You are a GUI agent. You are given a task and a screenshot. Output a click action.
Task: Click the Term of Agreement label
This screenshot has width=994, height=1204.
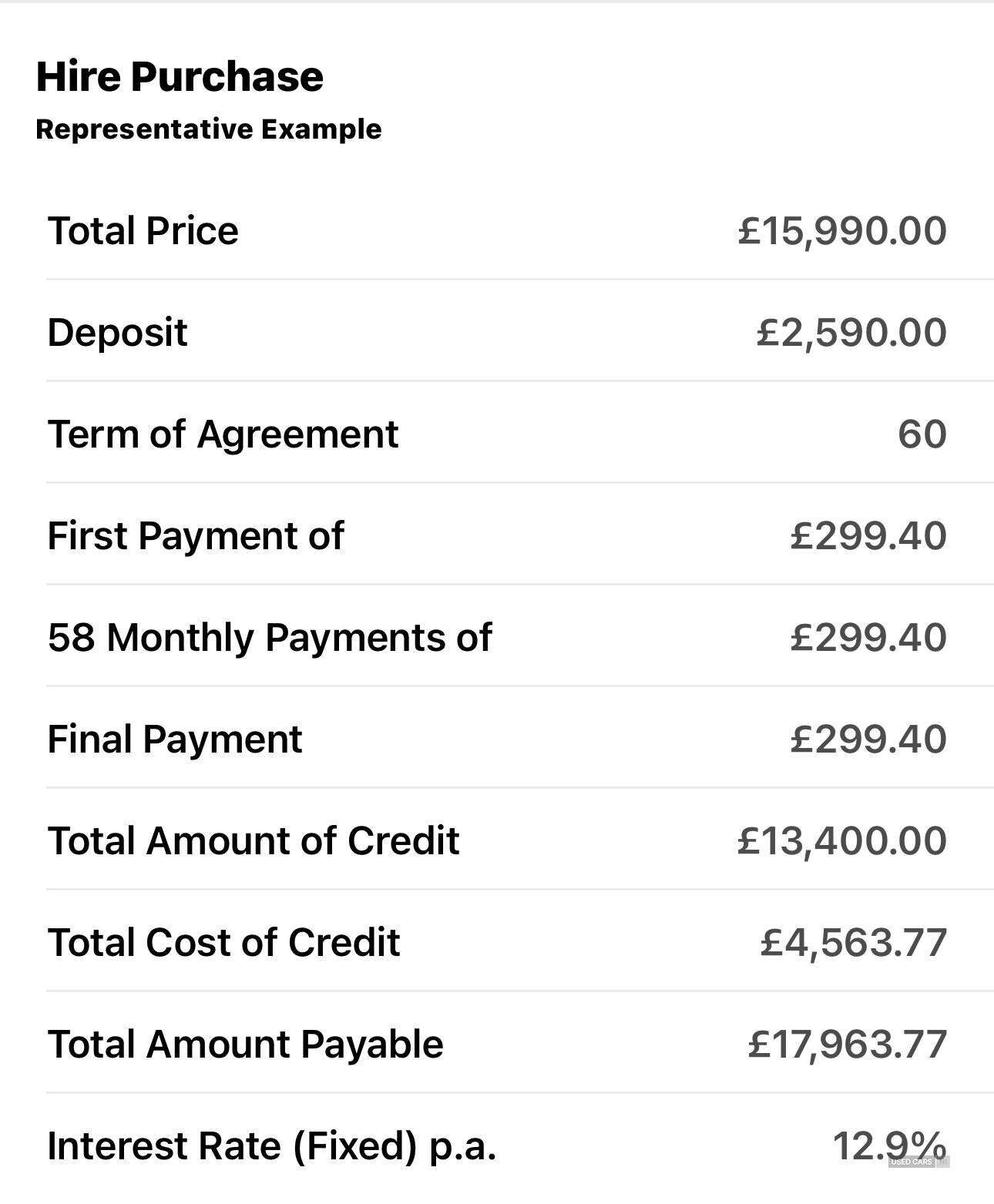click(x=223, y=434)
